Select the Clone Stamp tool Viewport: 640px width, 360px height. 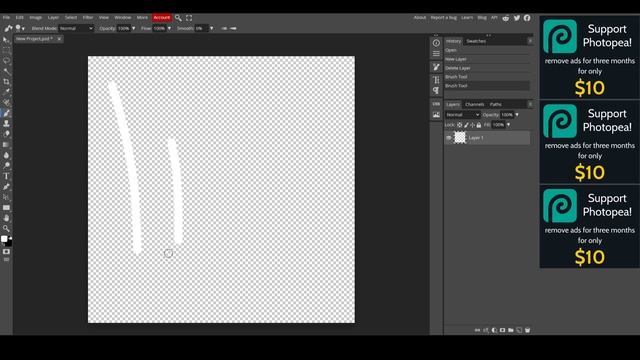point(6,124)
